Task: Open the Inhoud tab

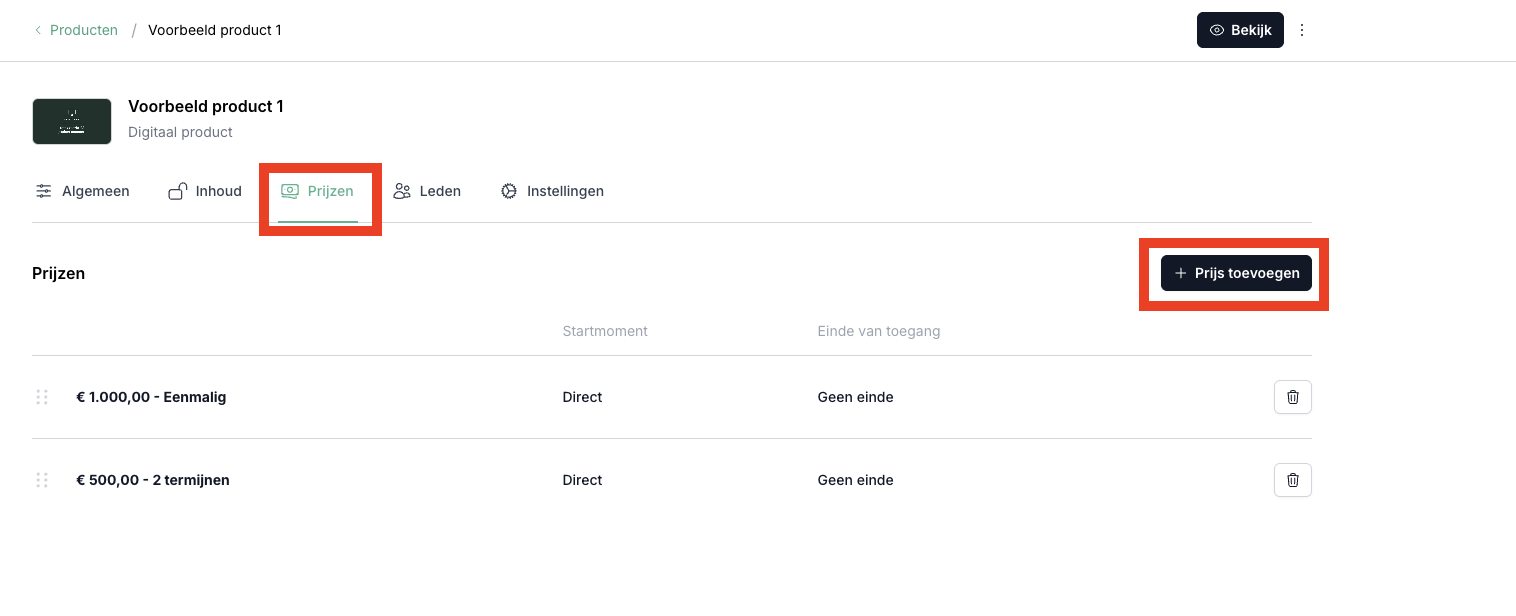Action: pos(218,191)
